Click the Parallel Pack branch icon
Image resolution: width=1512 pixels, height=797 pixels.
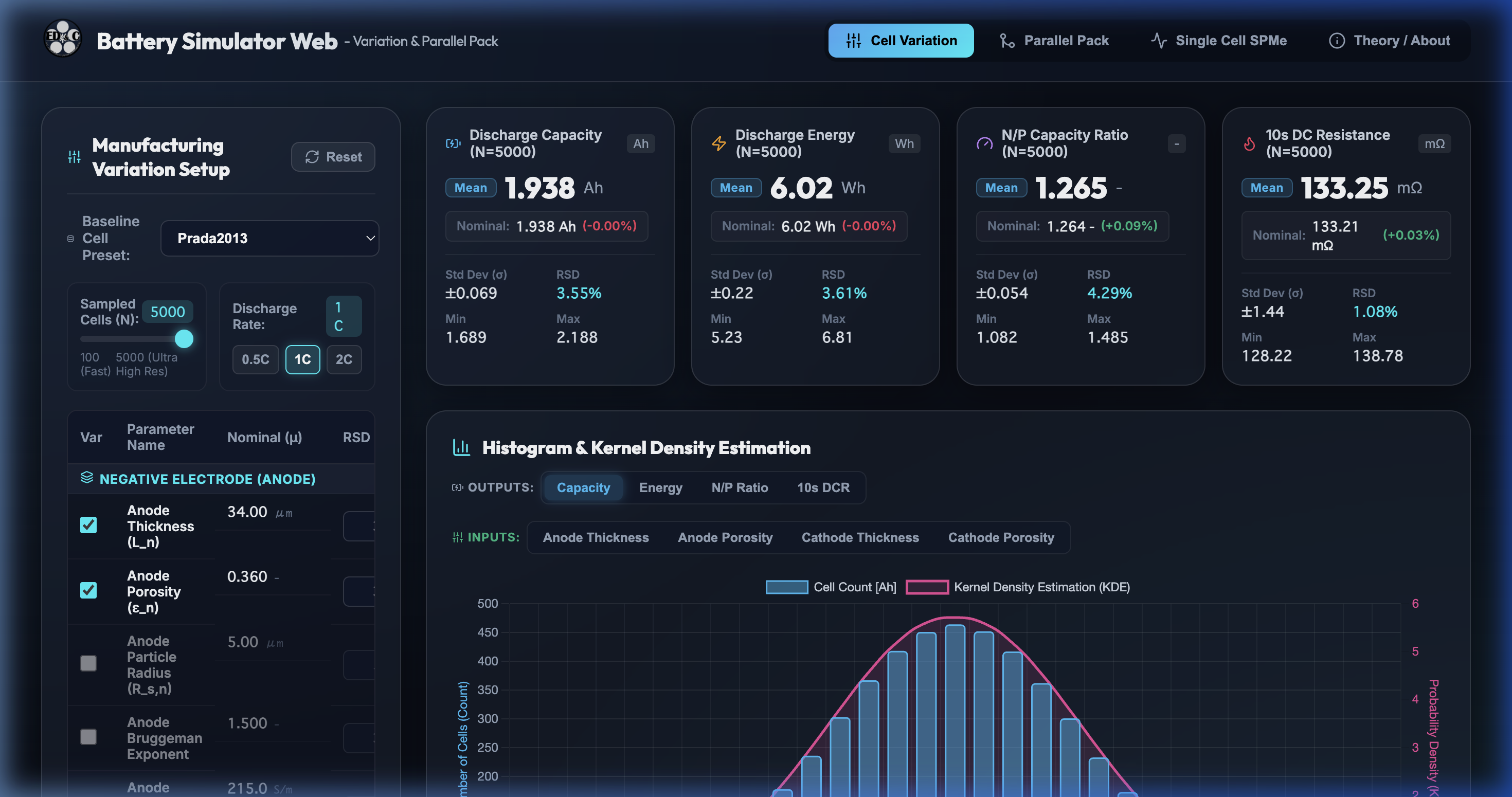pos(1007,41)
